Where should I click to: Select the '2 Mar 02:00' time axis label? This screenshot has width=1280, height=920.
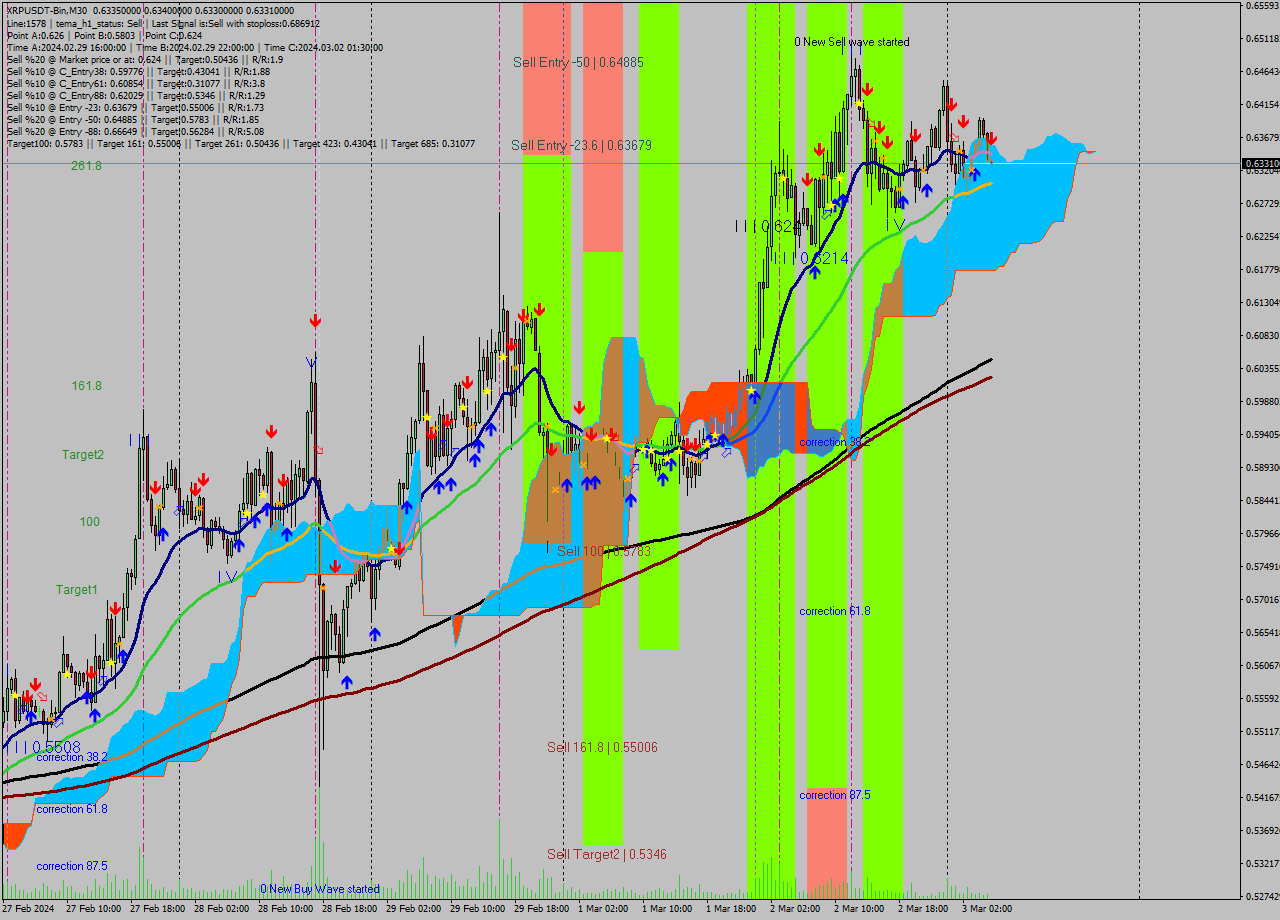(795, 909)
